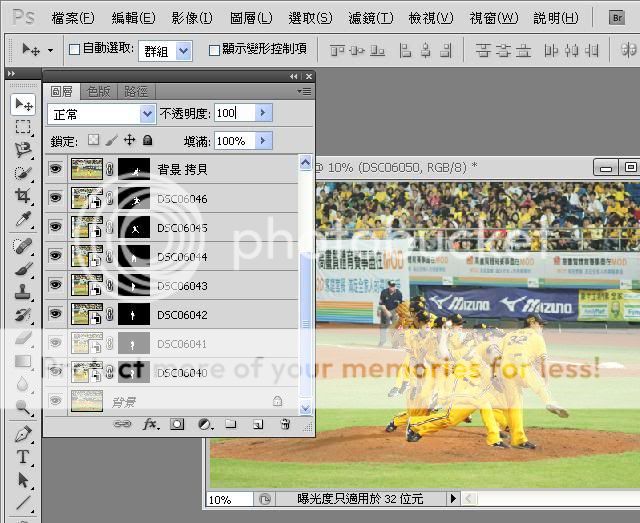The height and width of the screenshot is (523, 640).
Task: Launch Bridge with the Br button
Action: [x=619, y=18]
